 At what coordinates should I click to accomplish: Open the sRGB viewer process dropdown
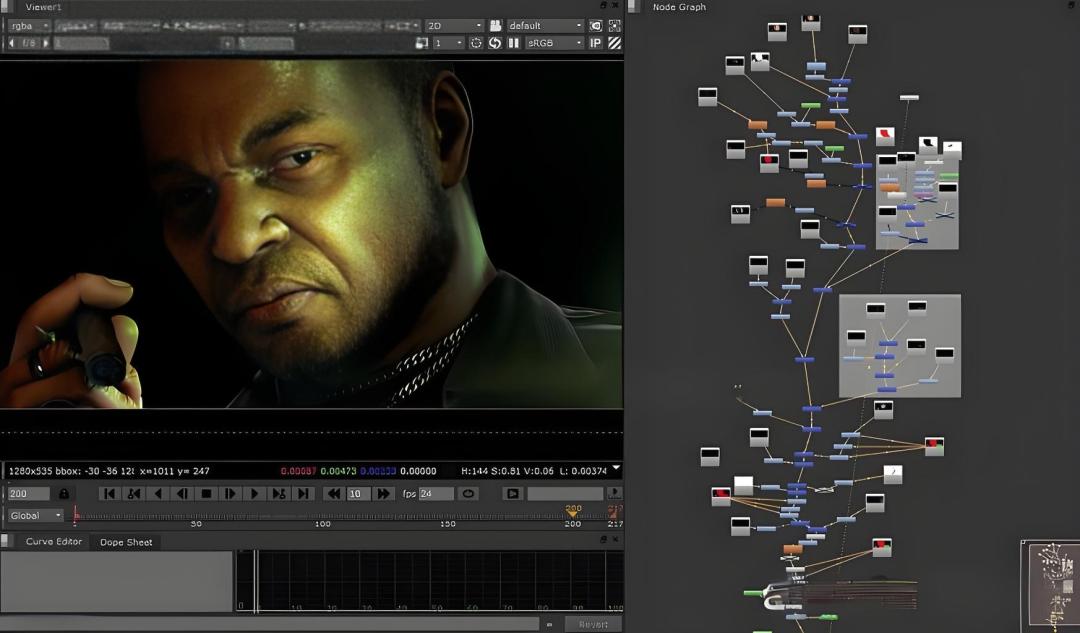click(554, 43)
